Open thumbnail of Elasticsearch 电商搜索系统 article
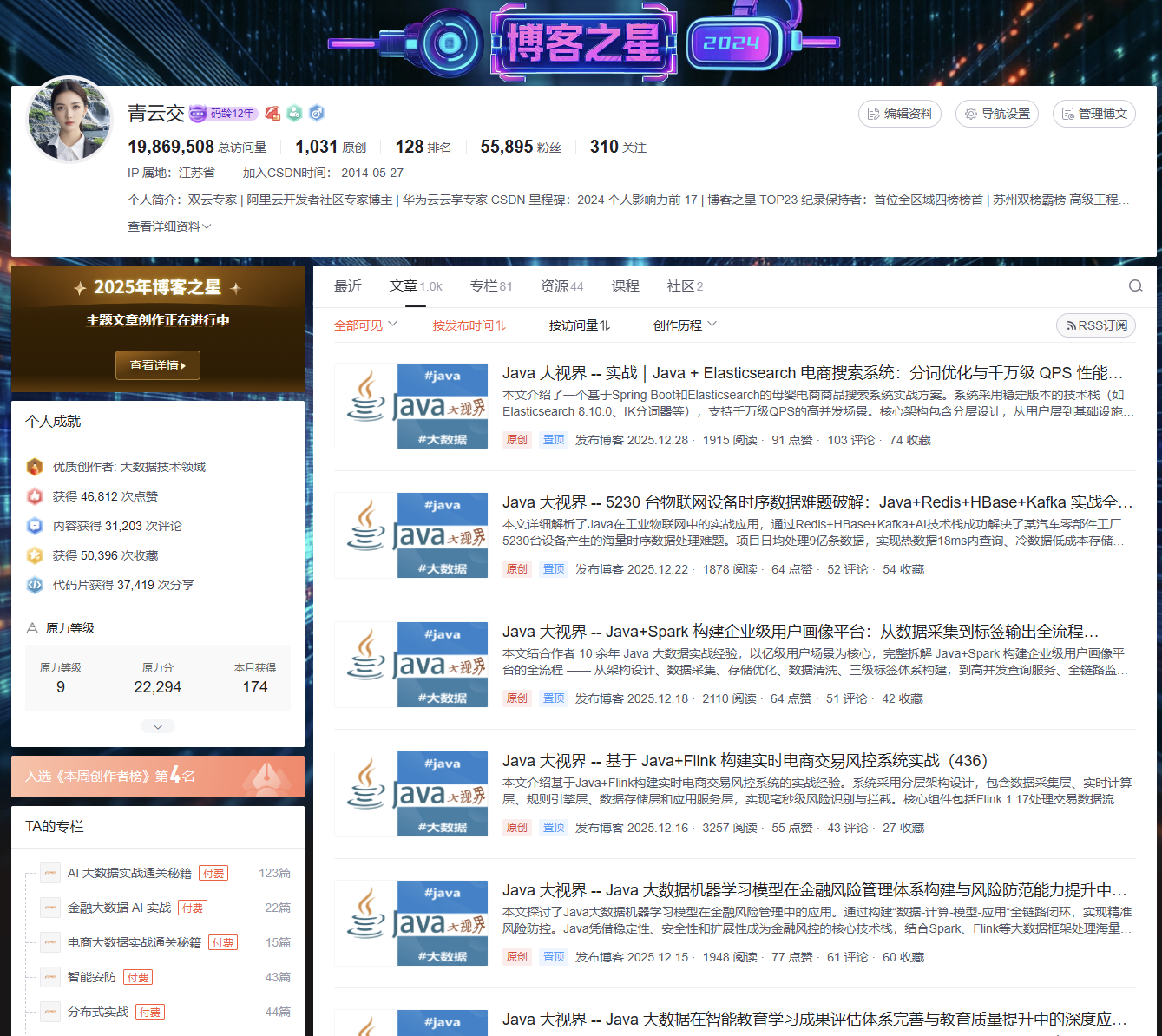 click(411, 406)
